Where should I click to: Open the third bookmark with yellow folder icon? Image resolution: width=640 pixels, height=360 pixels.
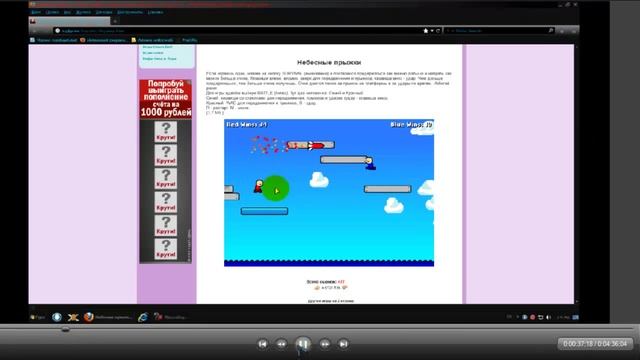[152, 40]
